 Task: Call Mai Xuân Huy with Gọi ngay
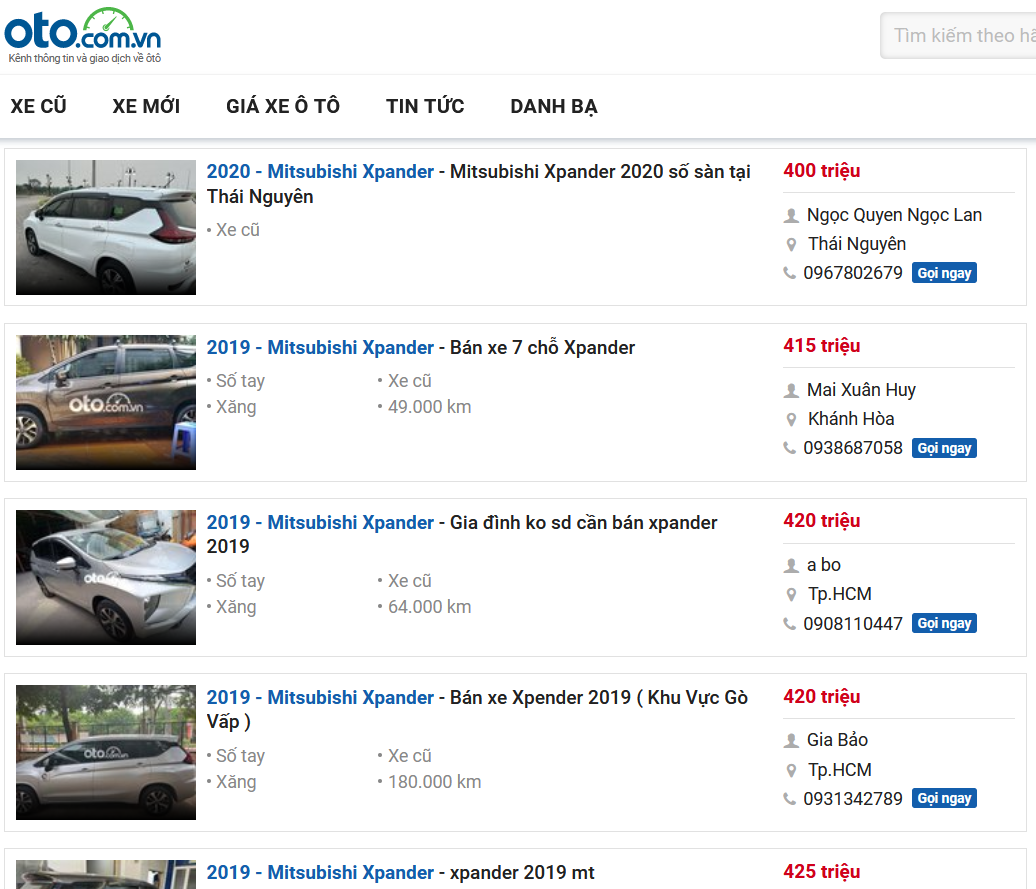[944, 448]
